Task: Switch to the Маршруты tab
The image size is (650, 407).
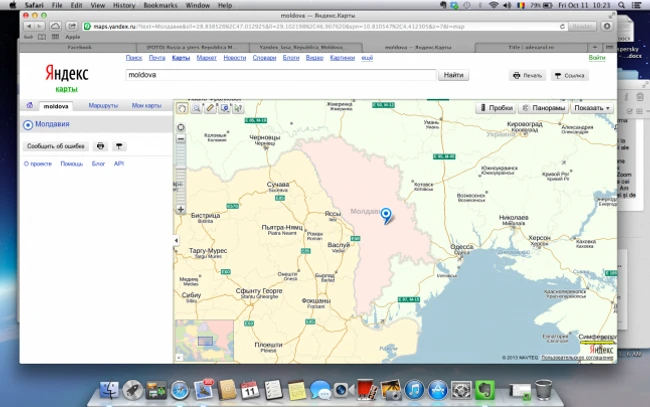Action: tap(103, 105)
